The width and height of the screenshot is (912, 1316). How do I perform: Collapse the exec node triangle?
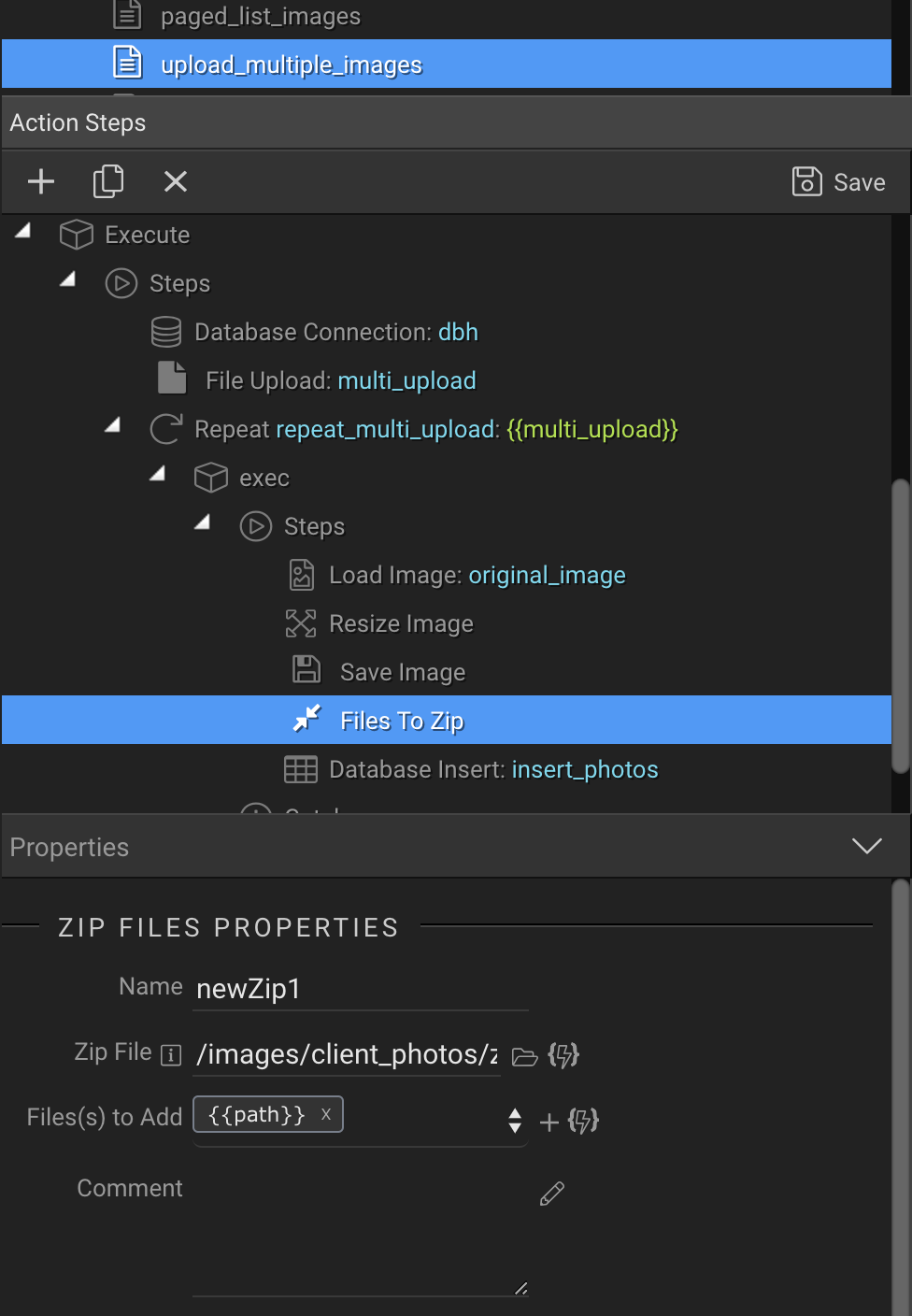(x=158, y=474)
